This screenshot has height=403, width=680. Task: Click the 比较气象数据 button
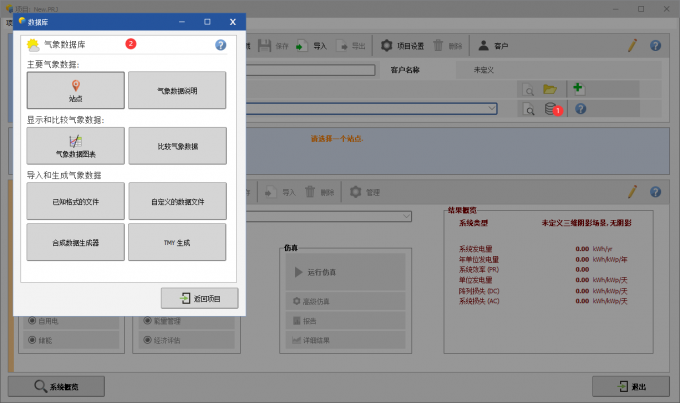click(177, 146)
